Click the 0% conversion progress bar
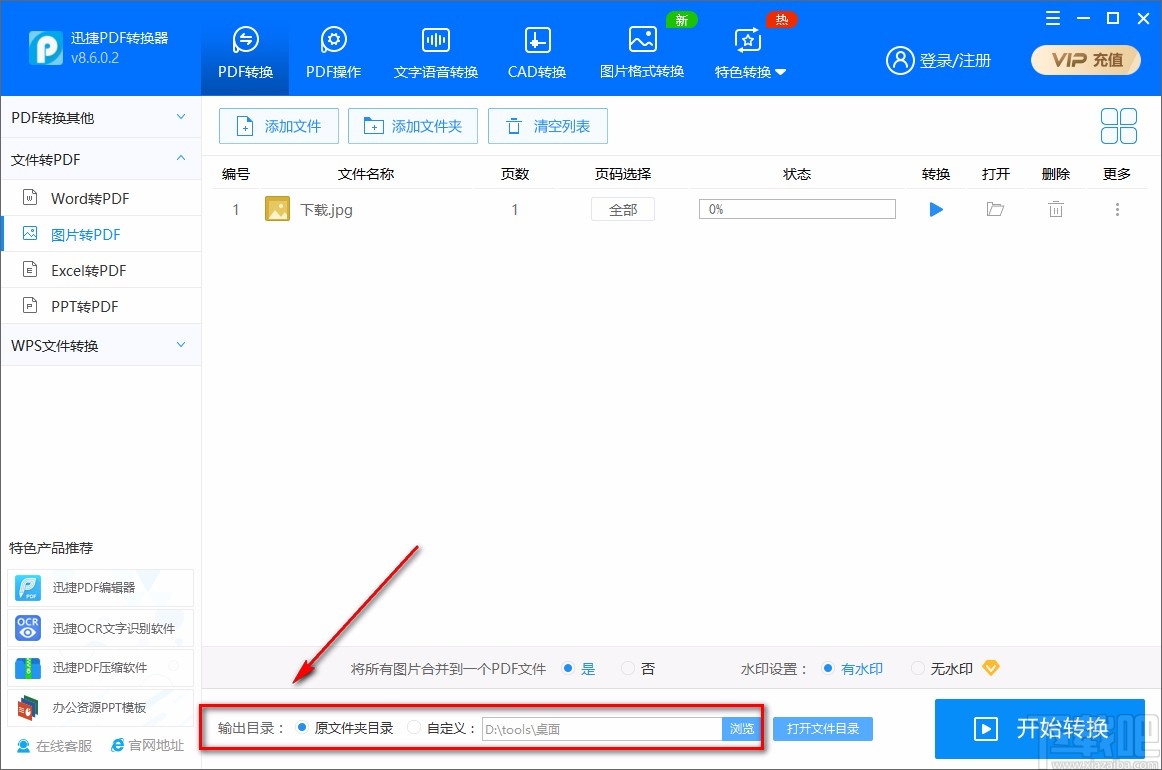 (x=797, y=209)
